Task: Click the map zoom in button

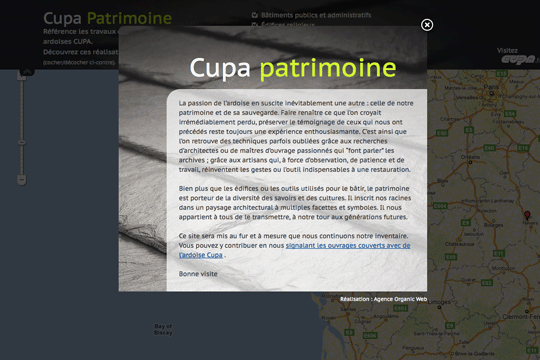Action: coord(22,77)
